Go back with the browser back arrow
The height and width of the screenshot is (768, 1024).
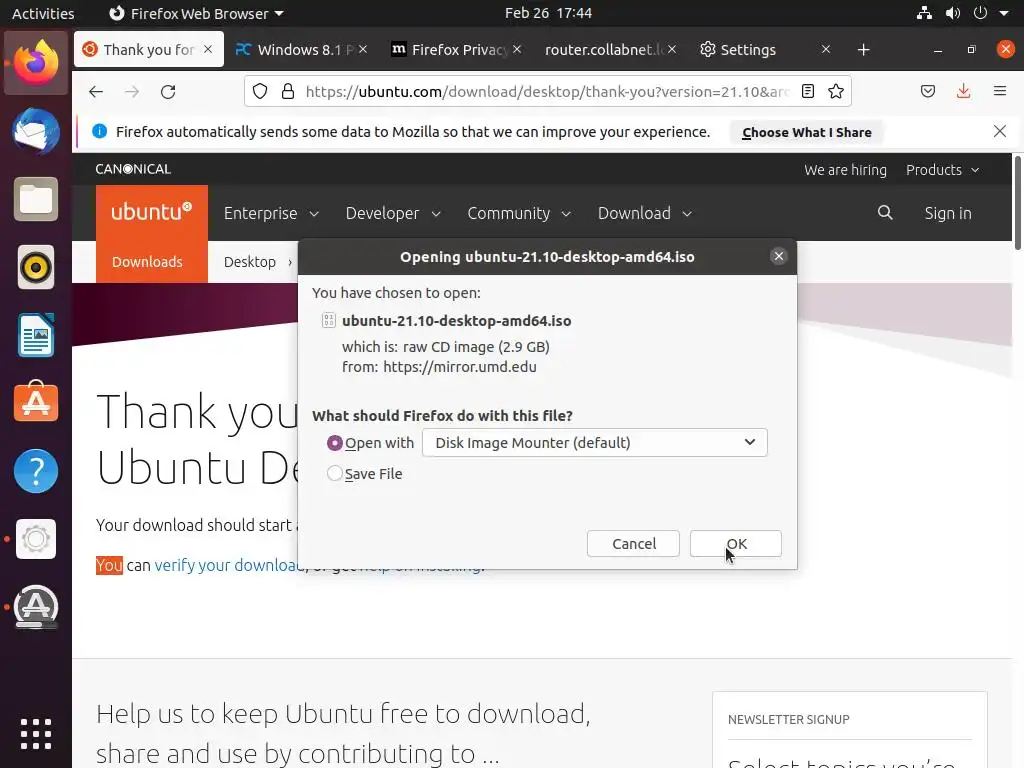96,91
